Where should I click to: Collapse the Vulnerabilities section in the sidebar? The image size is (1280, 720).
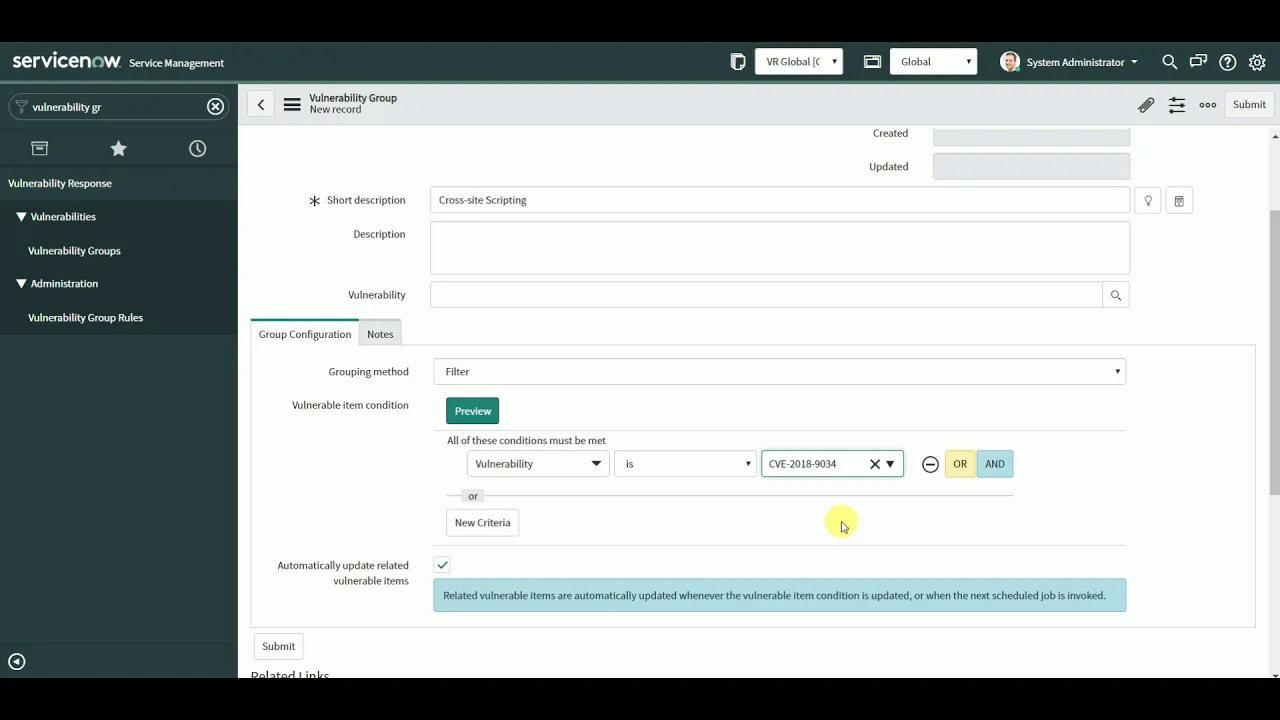[21, 216]
